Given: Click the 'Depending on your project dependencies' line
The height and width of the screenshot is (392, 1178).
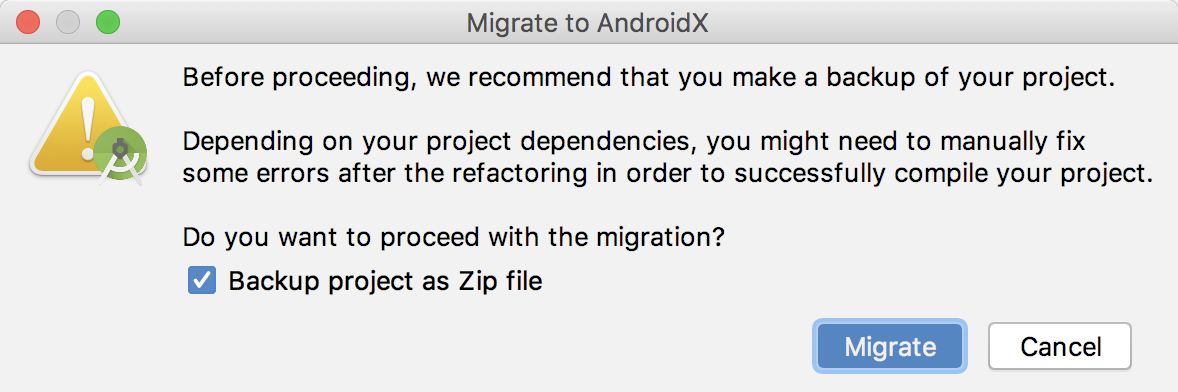Looking at the screenshot, I should point(634,142).
